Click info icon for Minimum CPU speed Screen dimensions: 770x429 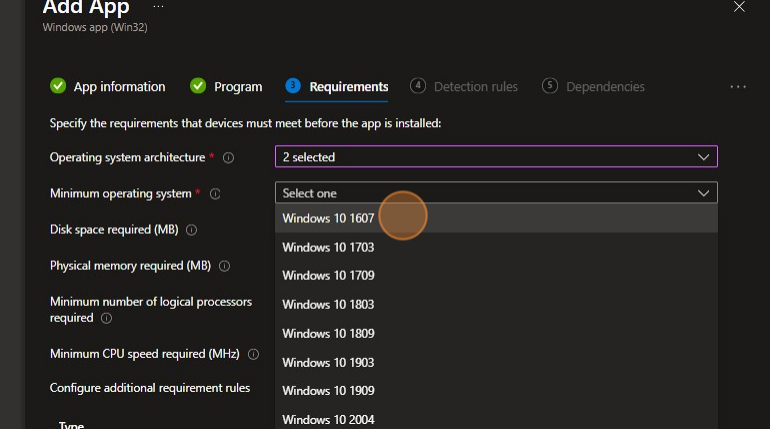point(254,354)
